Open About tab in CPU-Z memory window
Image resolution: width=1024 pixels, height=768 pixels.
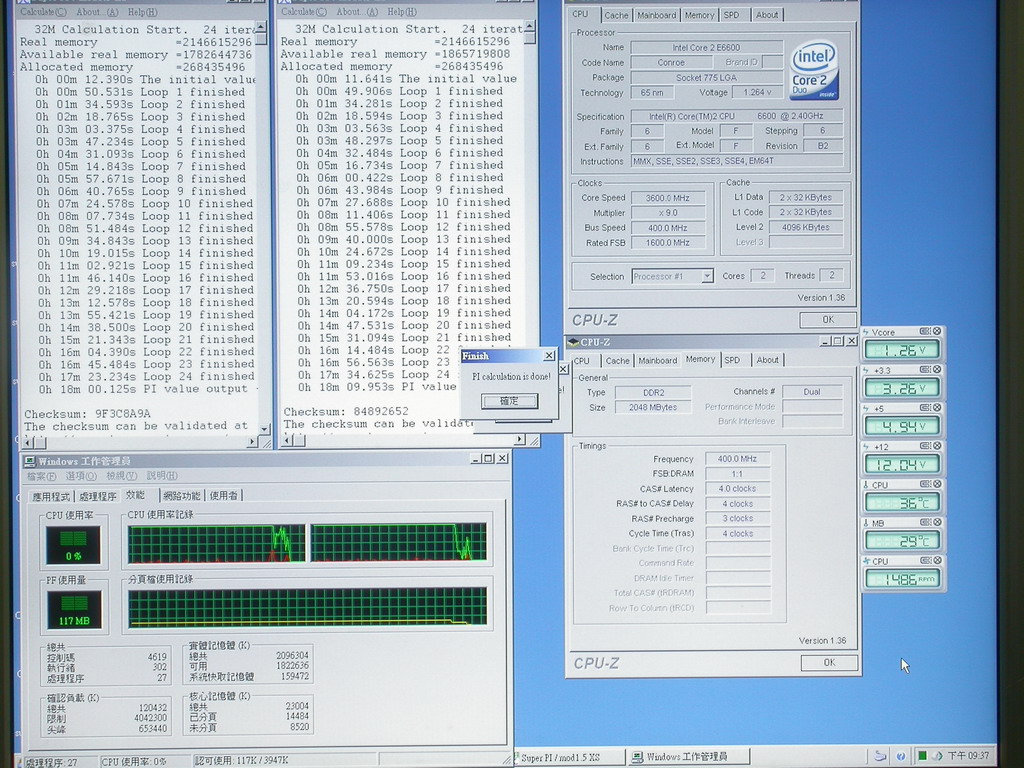point(767,360)
